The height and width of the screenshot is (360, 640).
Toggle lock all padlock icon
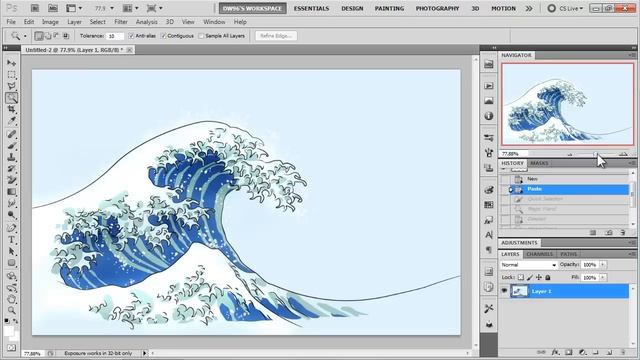(x=548, y=278)
